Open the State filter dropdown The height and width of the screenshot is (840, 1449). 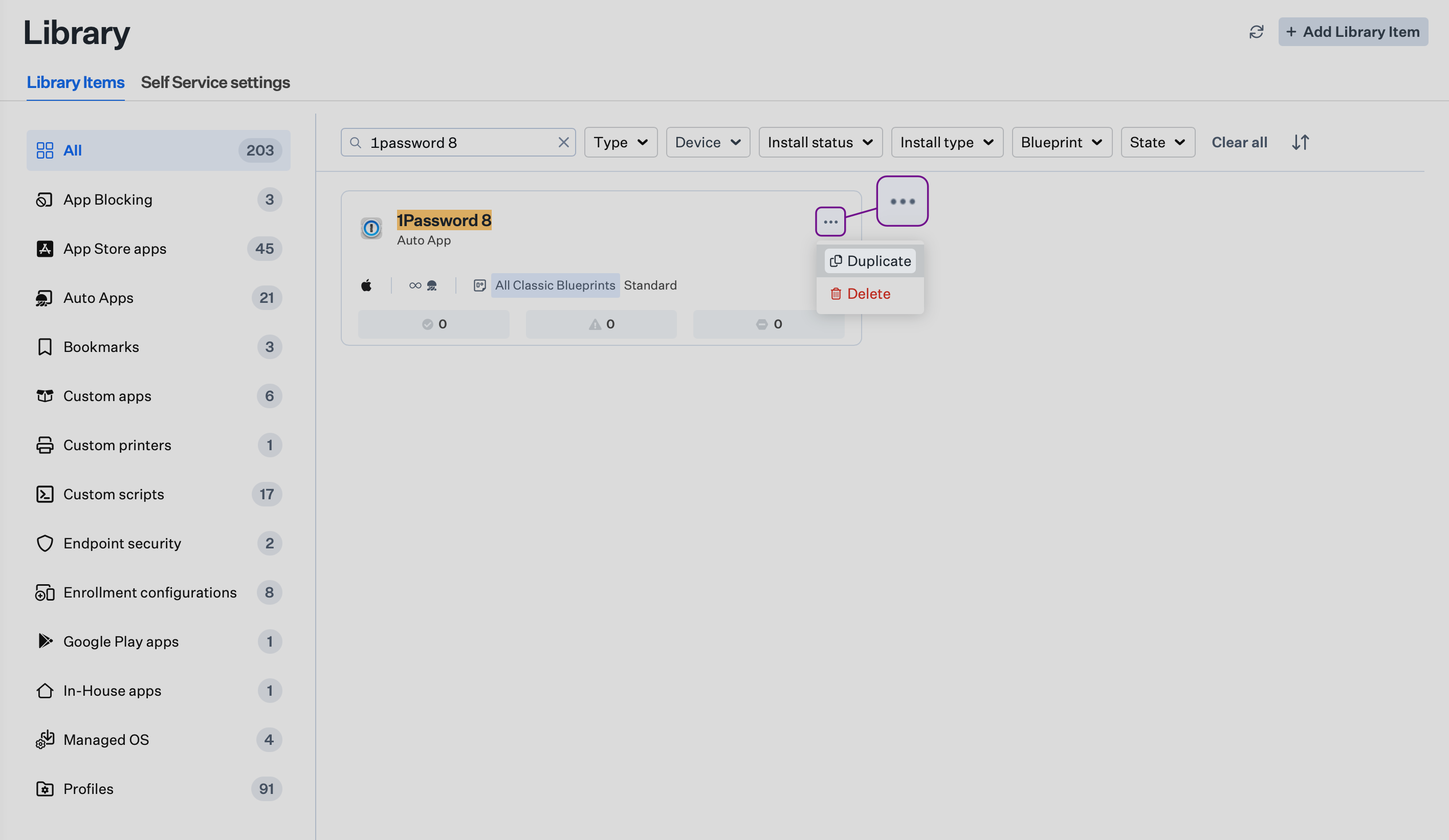click(x=1157, y=143)
